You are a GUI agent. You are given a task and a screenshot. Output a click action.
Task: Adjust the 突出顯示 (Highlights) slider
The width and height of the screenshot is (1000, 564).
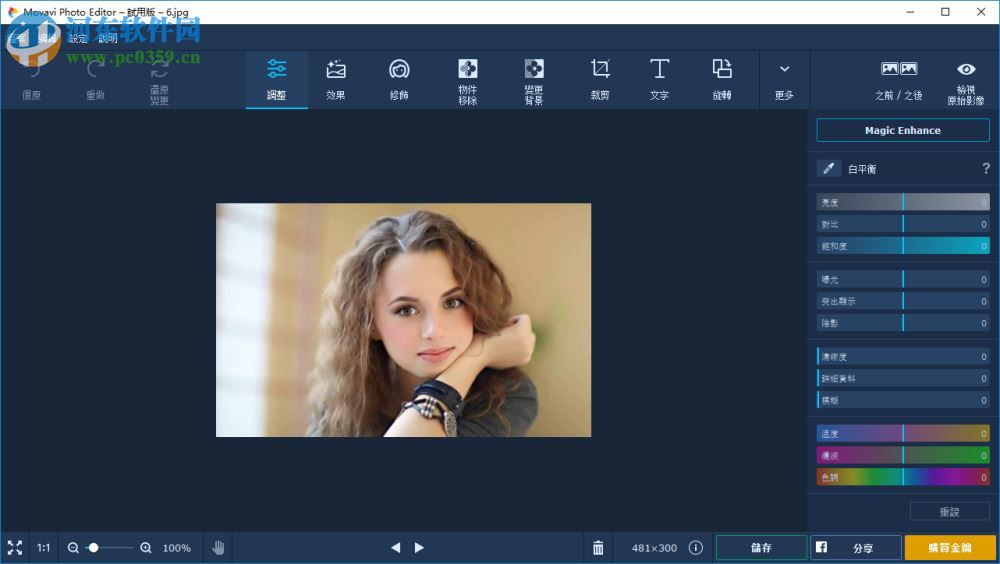[x=903, y=301]
